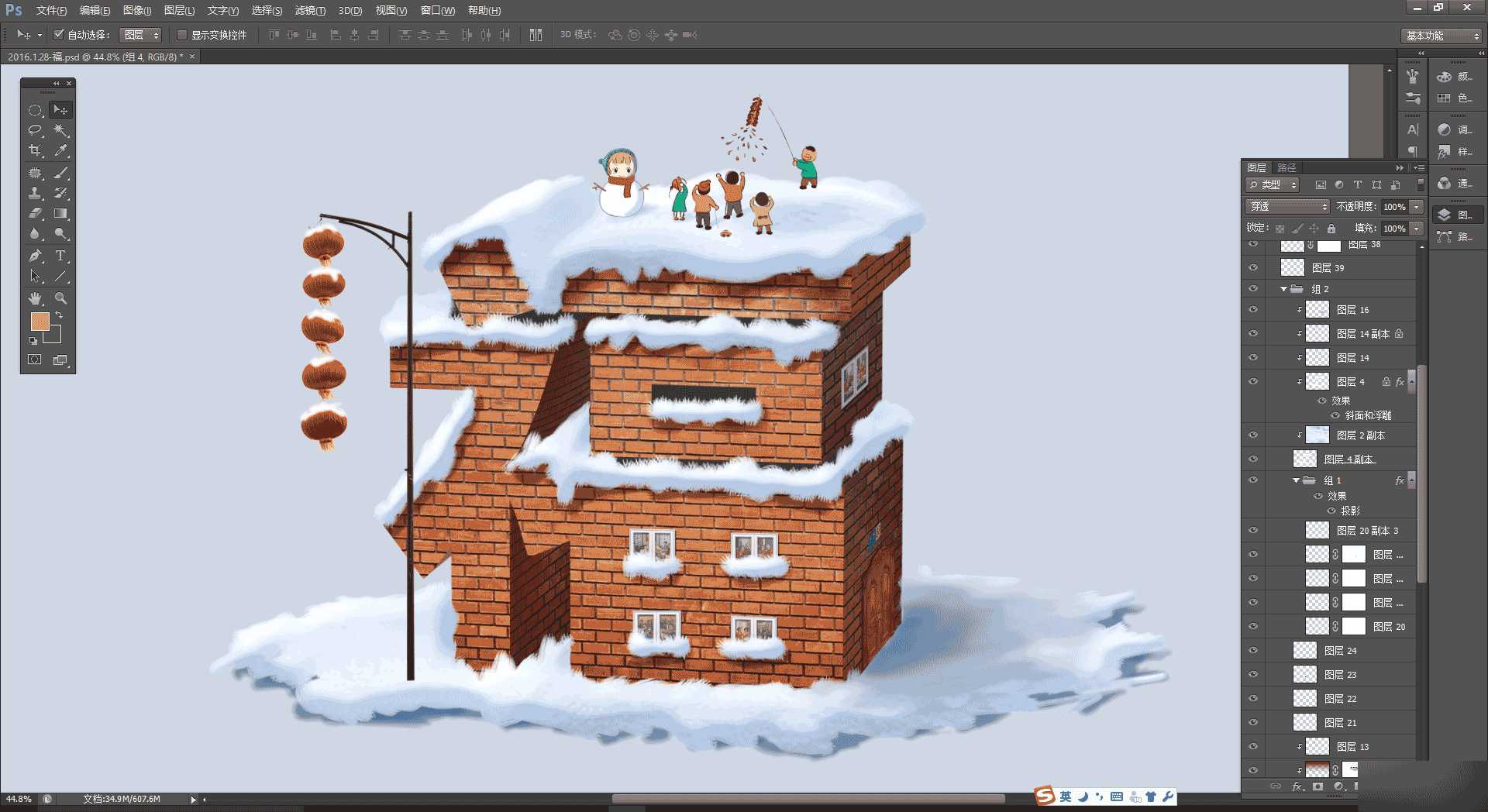Screen dimensions: 1488x812
Task: Click the add layer style fx button
Action: coord(1297,786)
